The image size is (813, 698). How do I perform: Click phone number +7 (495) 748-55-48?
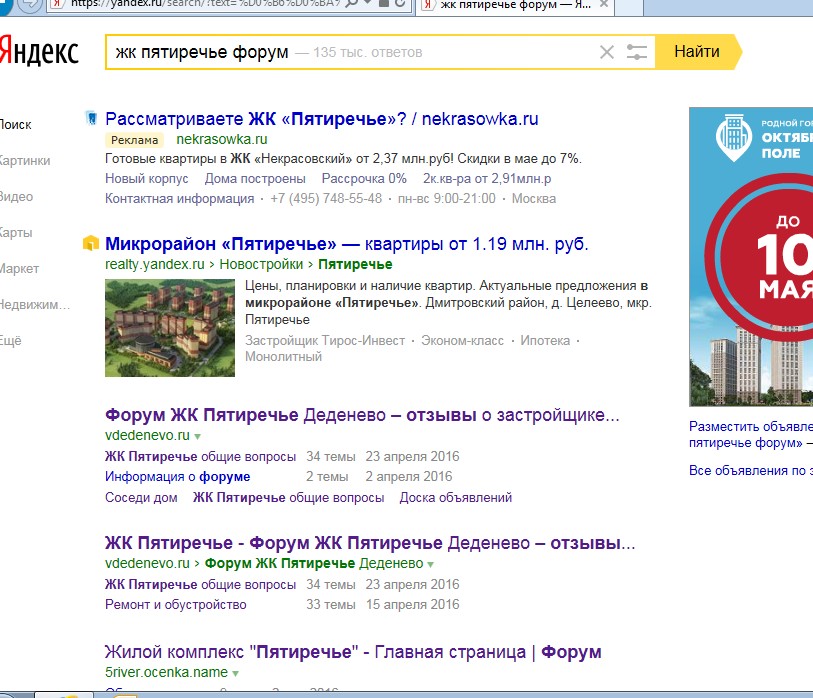point(326,199)
